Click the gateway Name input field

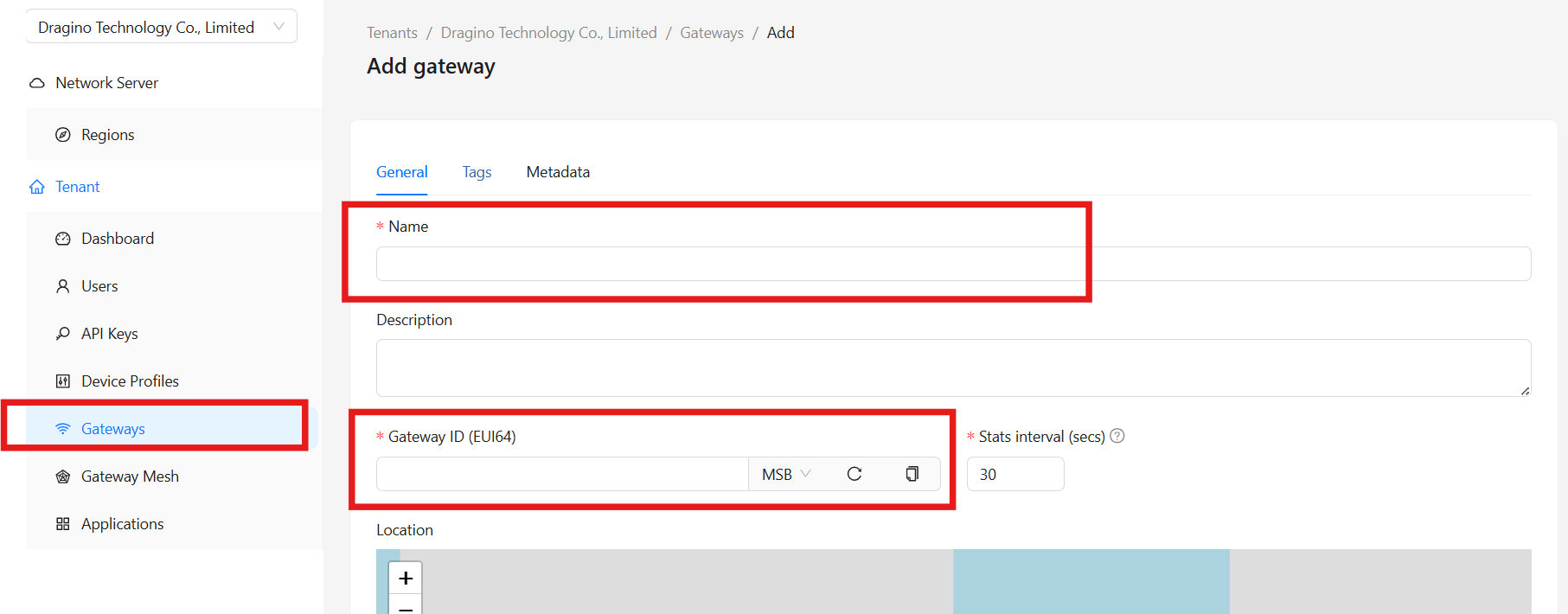(x=953, y=264)
